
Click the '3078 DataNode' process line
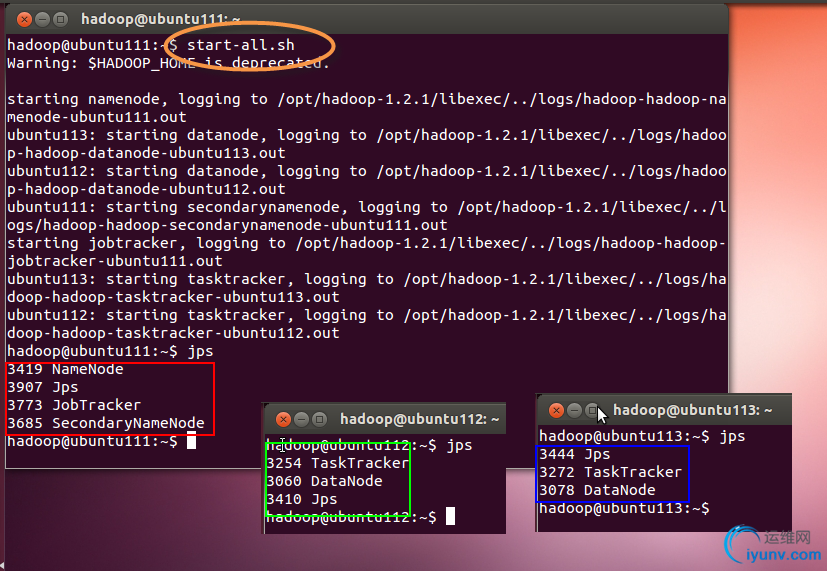coord(597,490)
